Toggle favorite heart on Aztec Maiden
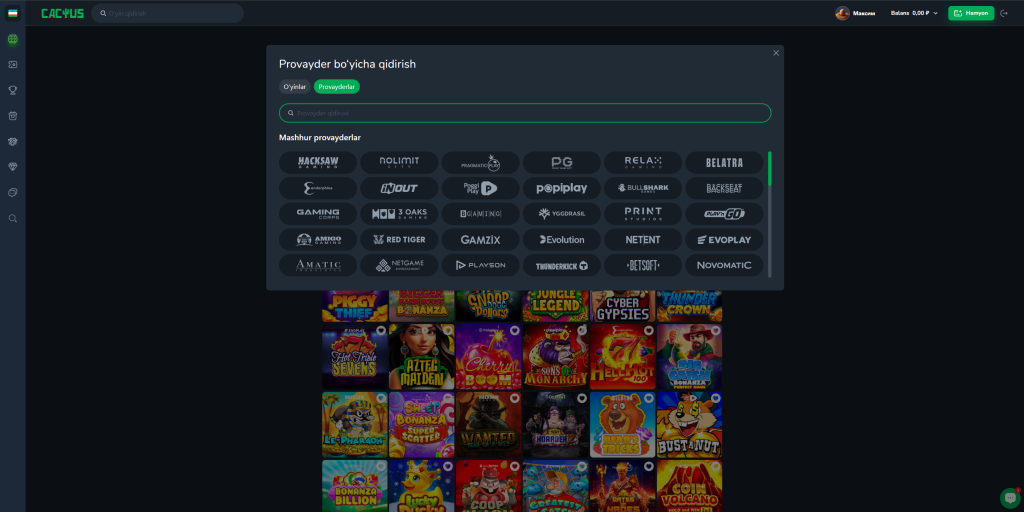 pyautogui.click(x=447, y=330)
